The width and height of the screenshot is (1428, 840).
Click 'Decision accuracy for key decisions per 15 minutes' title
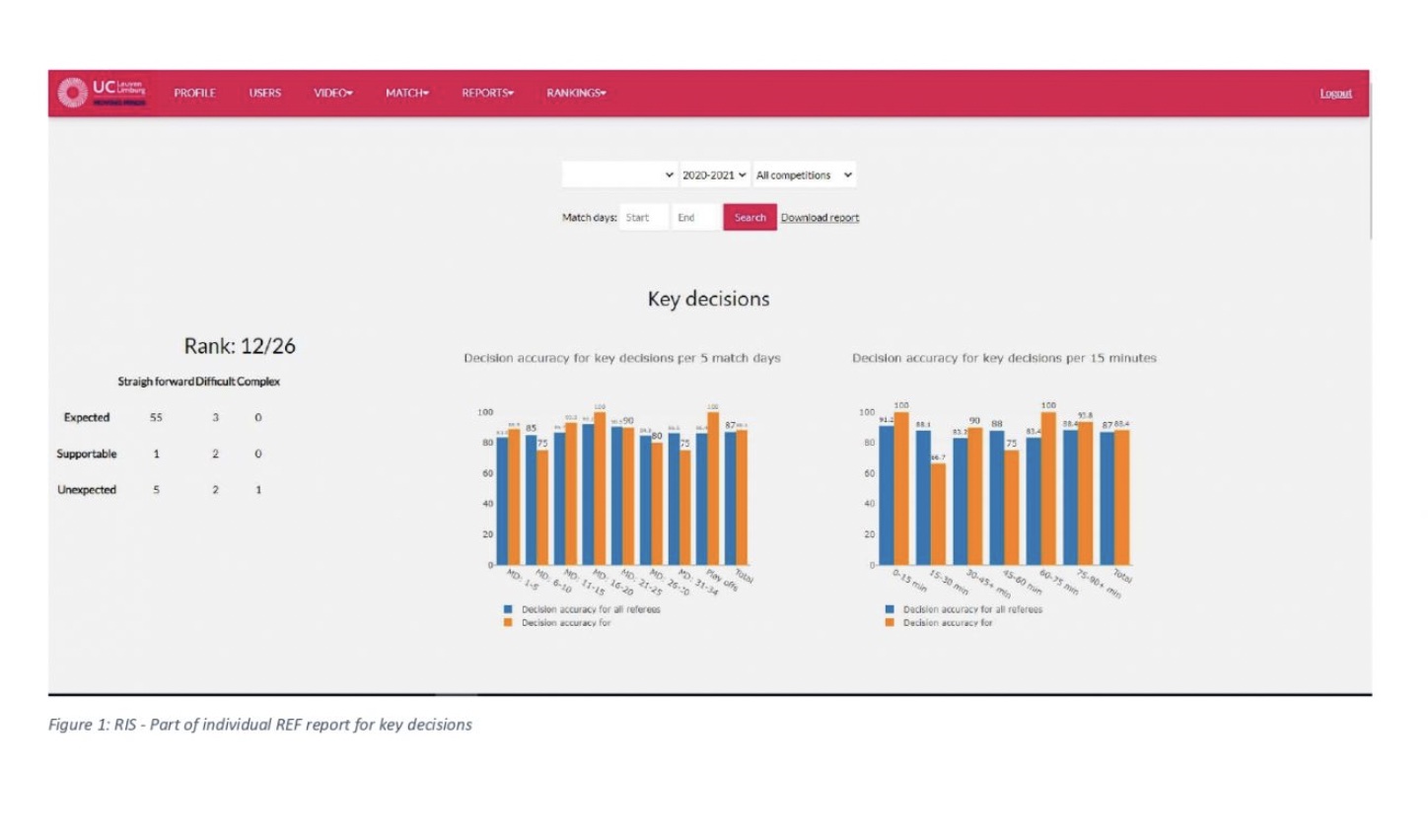[x=1004, y=358]
